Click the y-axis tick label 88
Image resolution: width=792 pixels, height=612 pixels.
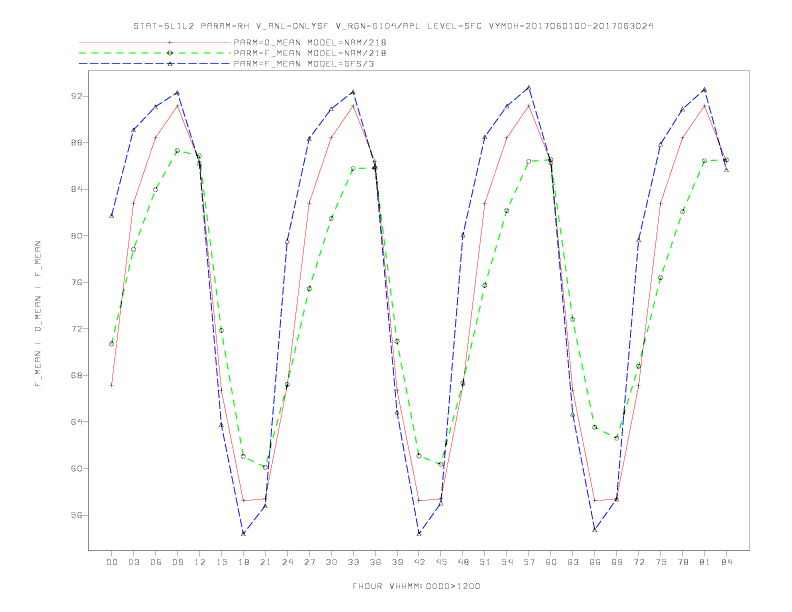click(x=77, y=142)
